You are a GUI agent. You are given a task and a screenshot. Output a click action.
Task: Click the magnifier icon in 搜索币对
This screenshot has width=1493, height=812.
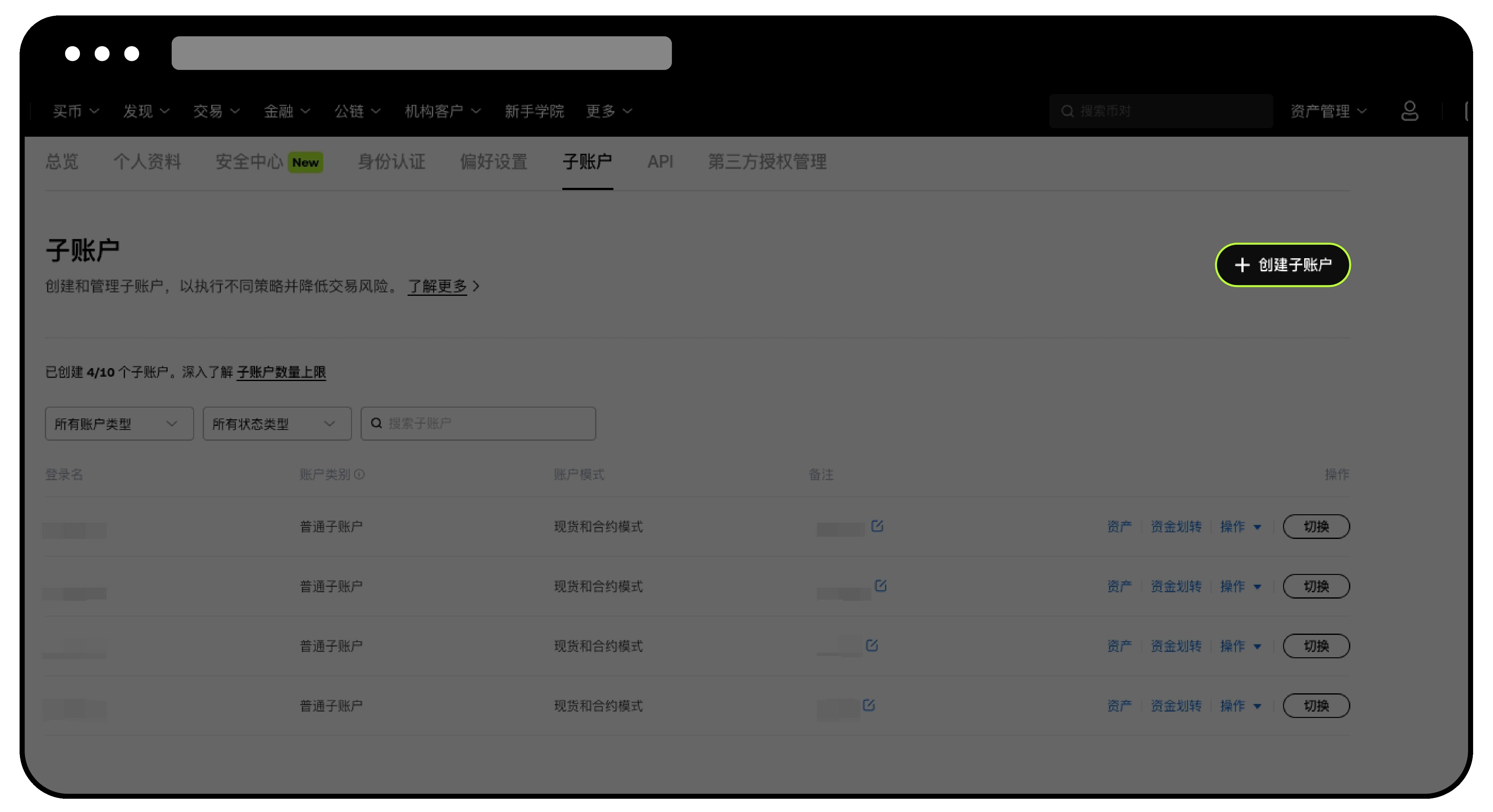[x=1067, y=111]
